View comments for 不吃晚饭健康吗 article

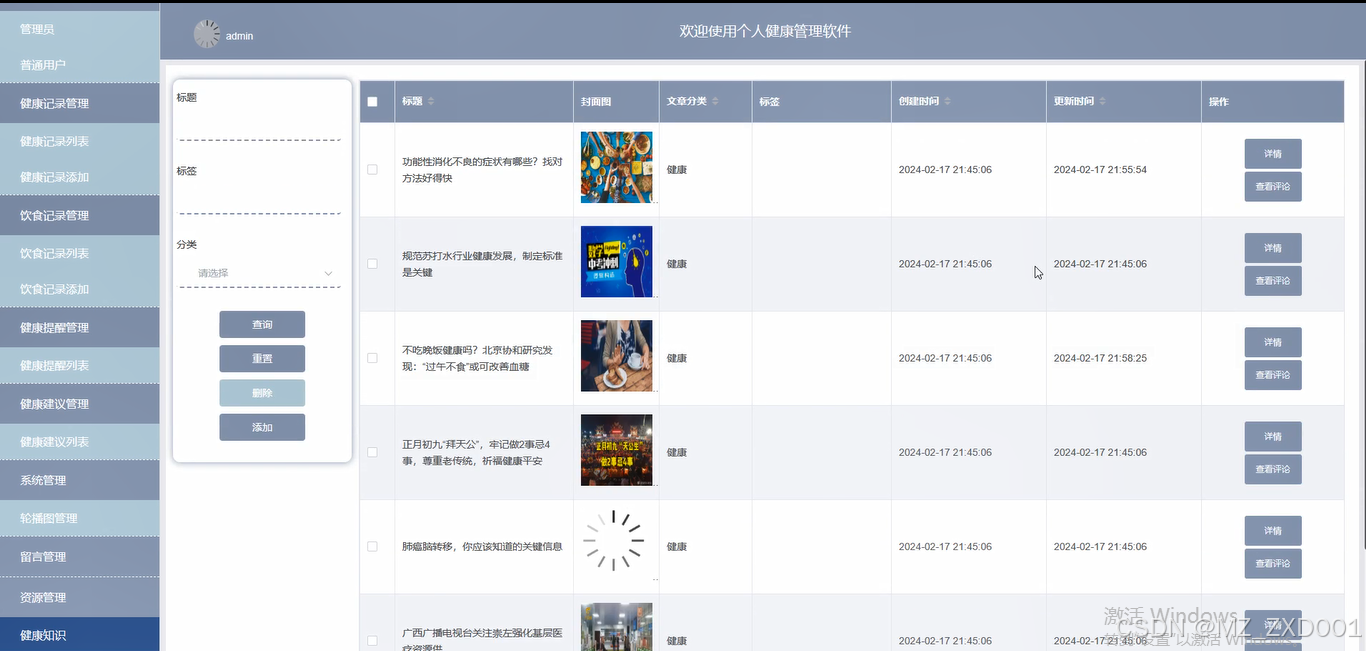(x=1273, y=375)
